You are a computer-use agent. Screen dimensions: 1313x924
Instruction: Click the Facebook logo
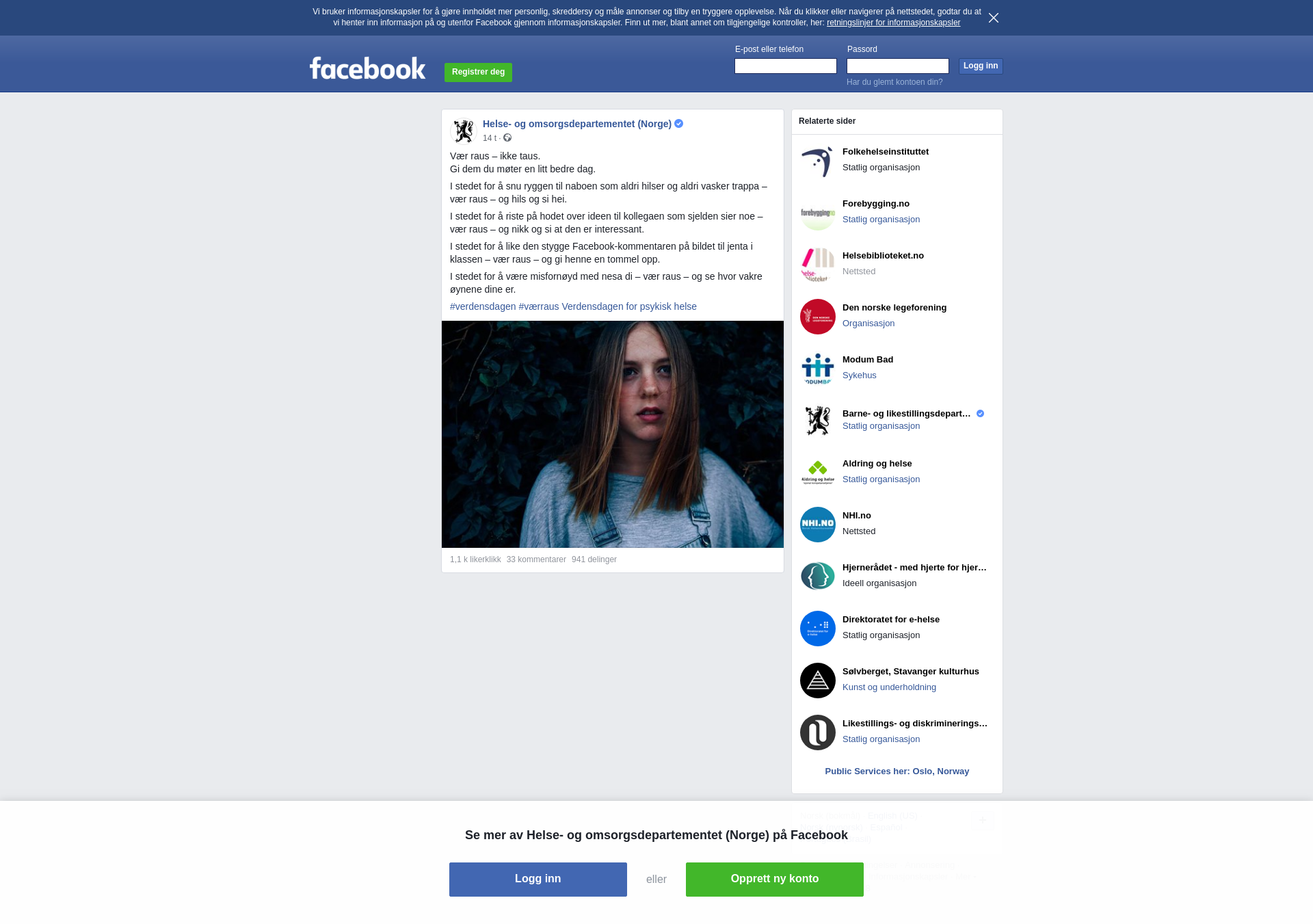(x=367, y=68)
